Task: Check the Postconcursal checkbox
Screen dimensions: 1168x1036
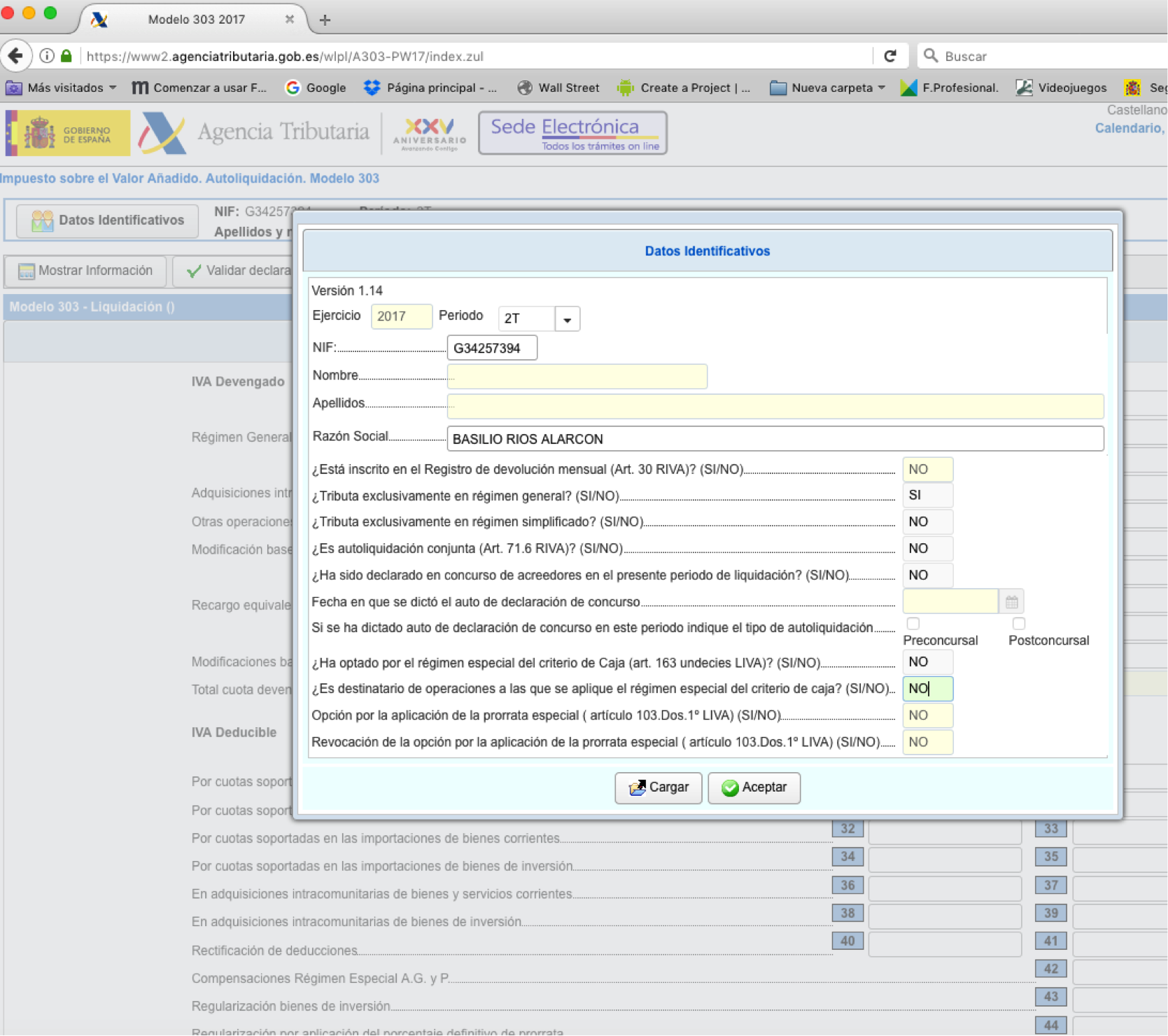Action: (1018, 623)
